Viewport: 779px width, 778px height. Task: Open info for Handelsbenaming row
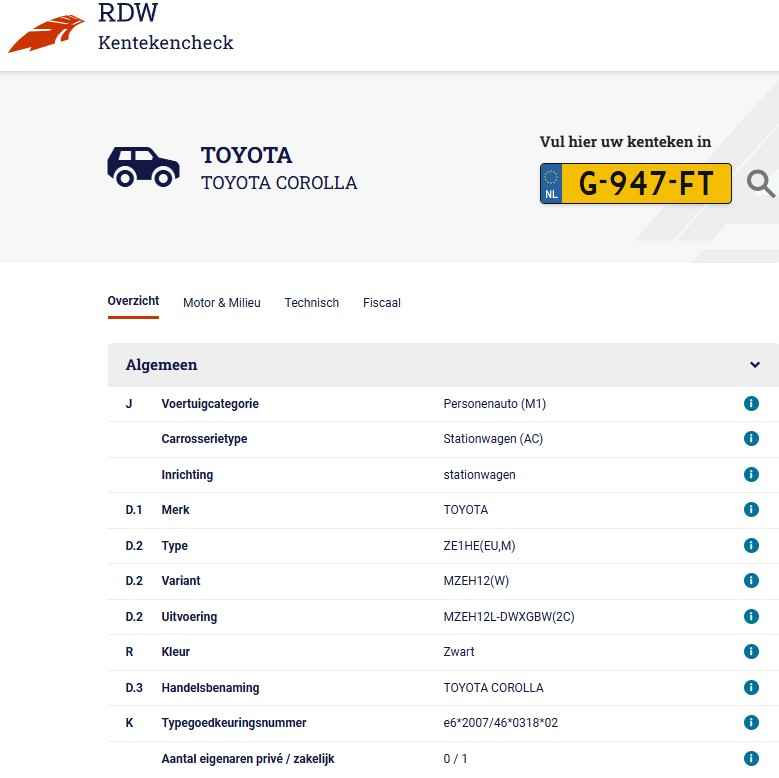click(x=751, y=688)
